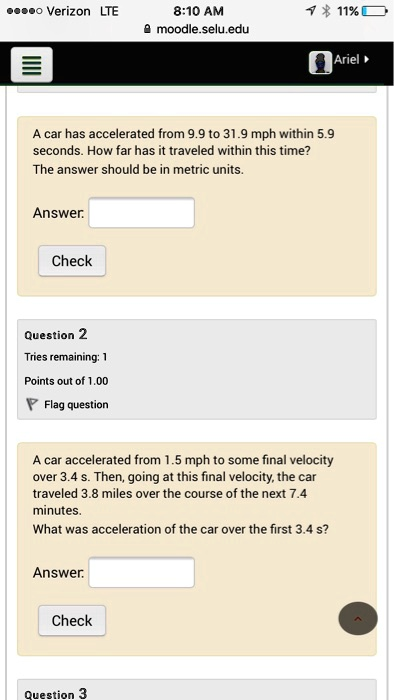
Task: Click the Flag question link text
Action: (76, 404)
